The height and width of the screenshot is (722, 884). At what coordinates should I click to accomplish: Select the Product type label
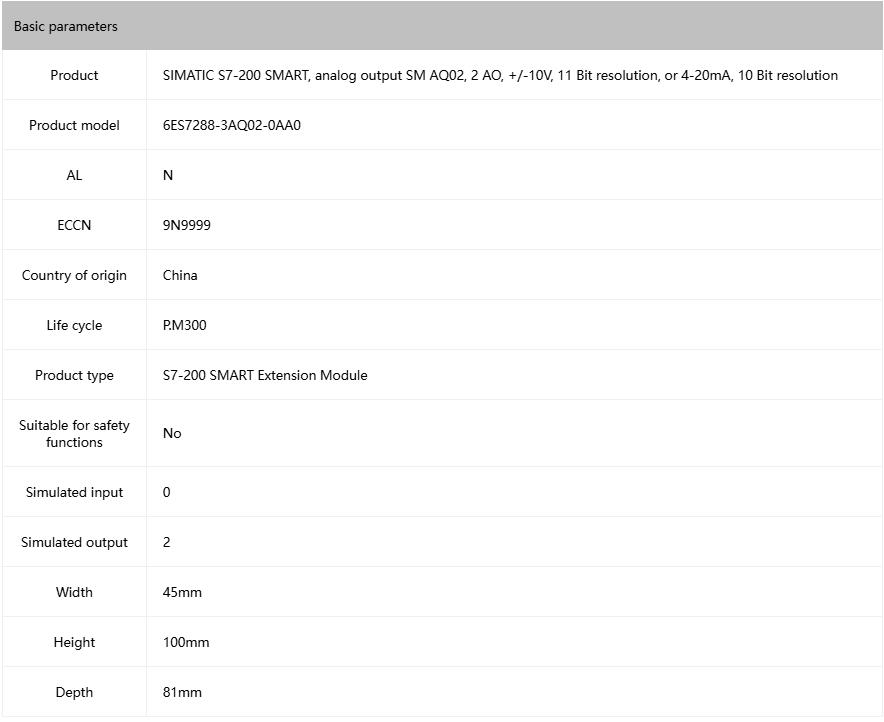tap(74, 375)
